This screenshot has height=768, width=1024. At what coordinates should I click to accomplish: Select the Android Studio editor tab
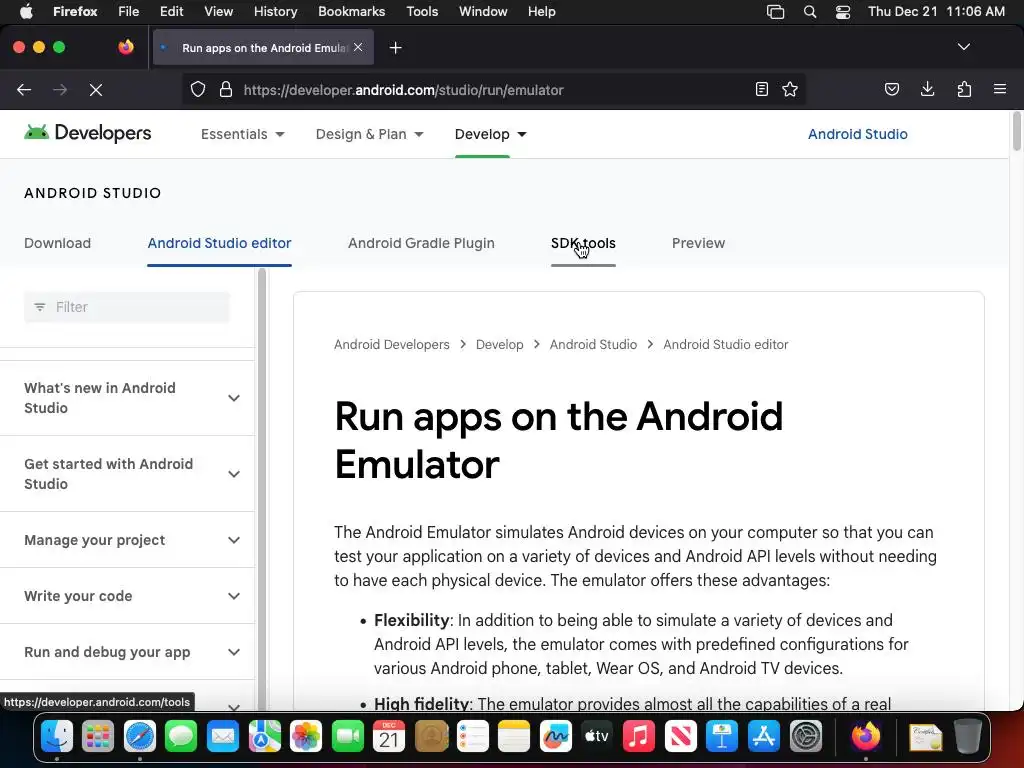click(x=219, y=243)
